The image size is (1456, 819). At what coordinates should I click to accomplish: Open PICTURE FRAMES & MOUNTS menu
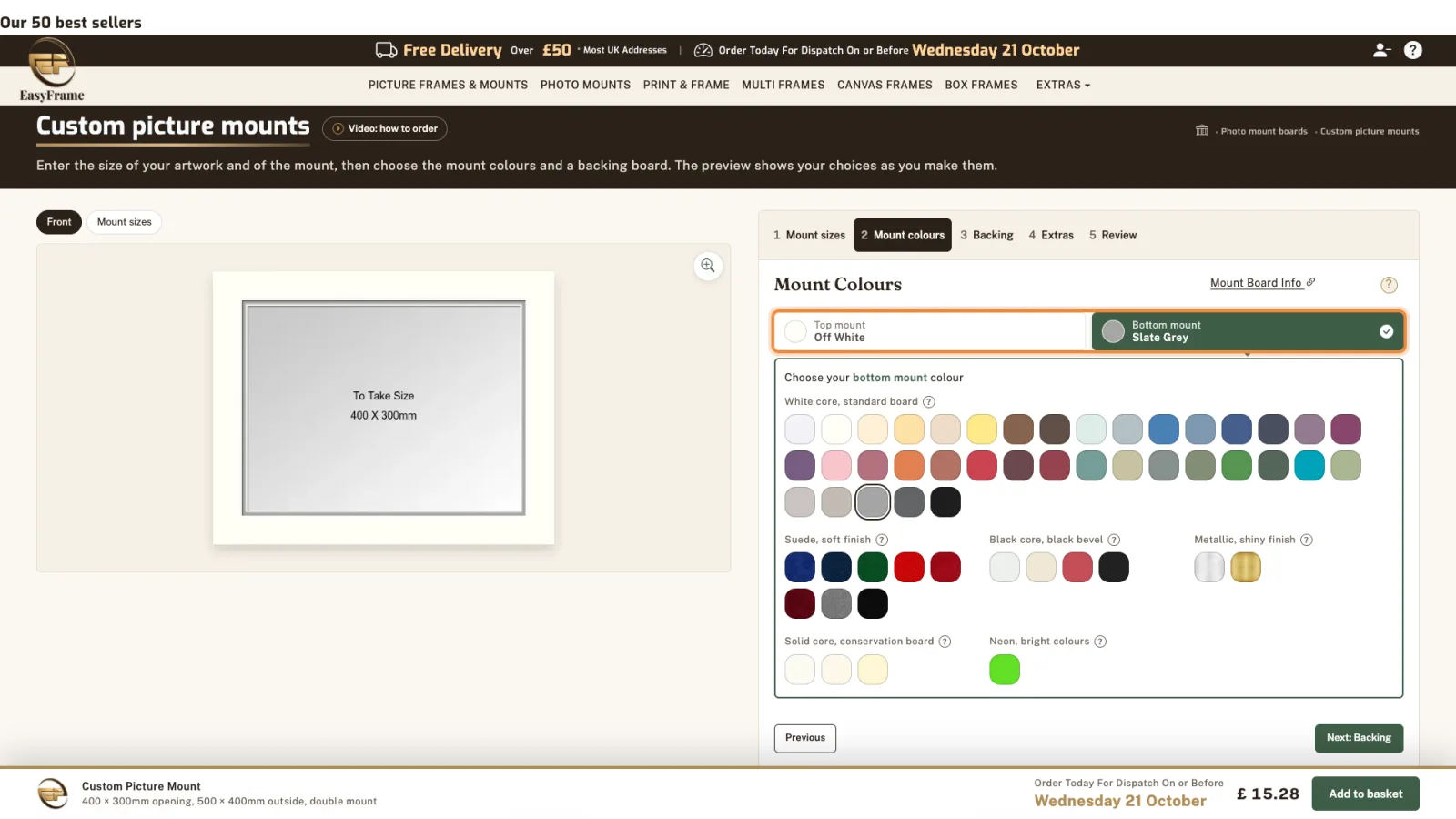tap(448, 85)
